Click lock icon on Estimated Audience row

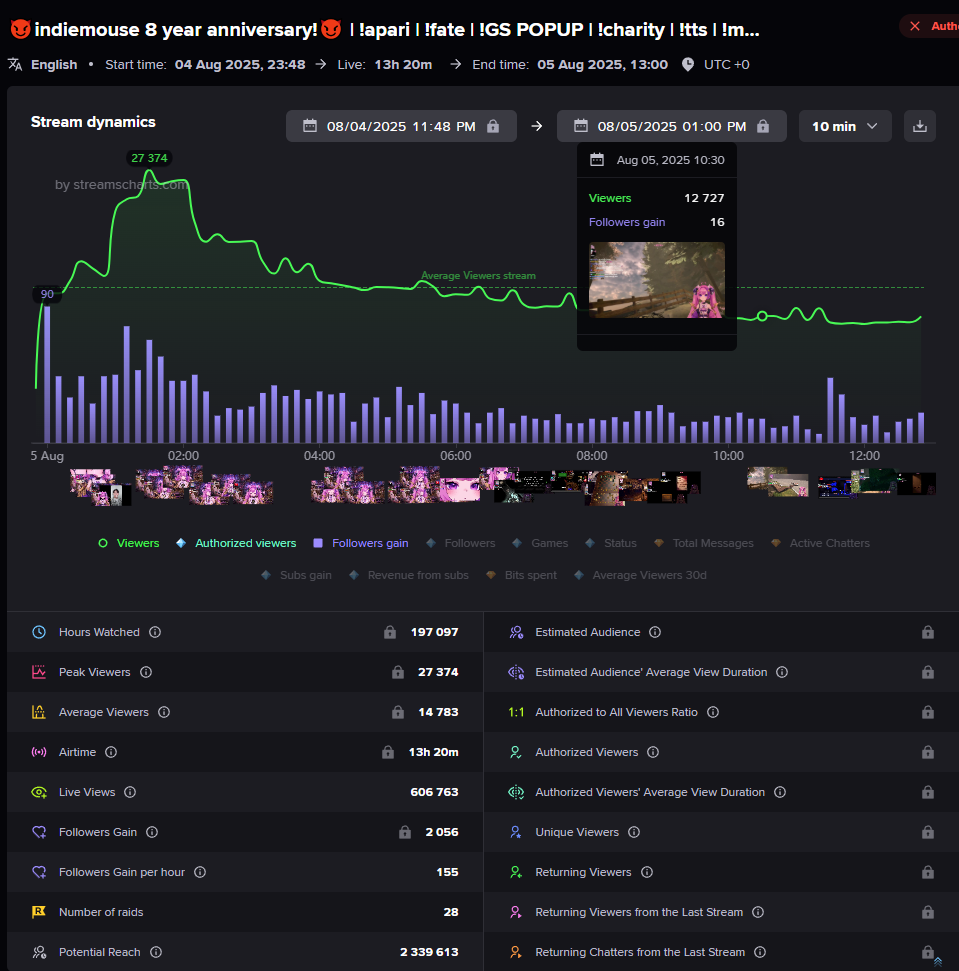tap(927, 632)
